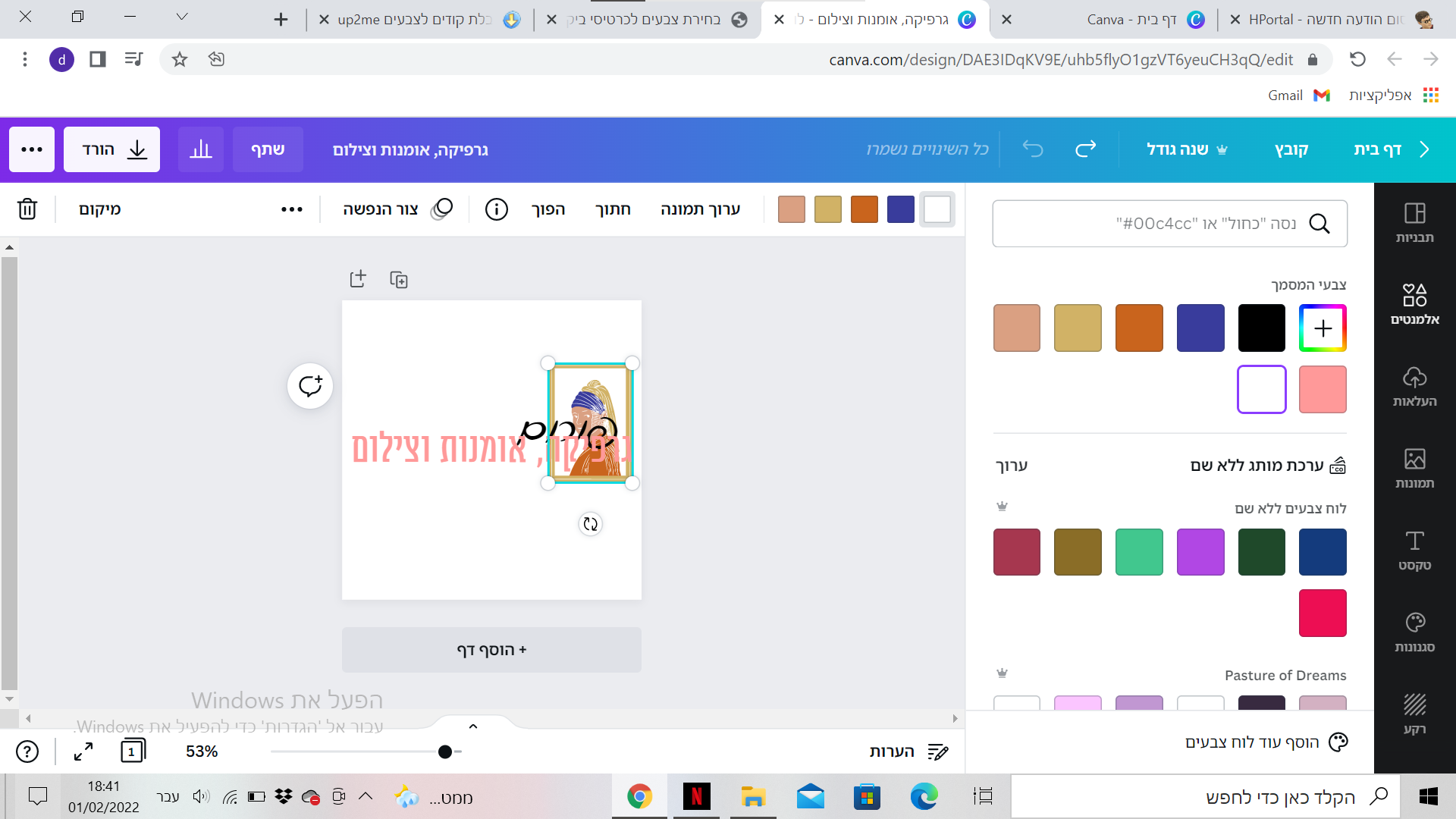The width and height of the screenshot is (1456, 819).
Task: Add a new document color swatch
Action: pyautogui.click(x=1323, y=328)
